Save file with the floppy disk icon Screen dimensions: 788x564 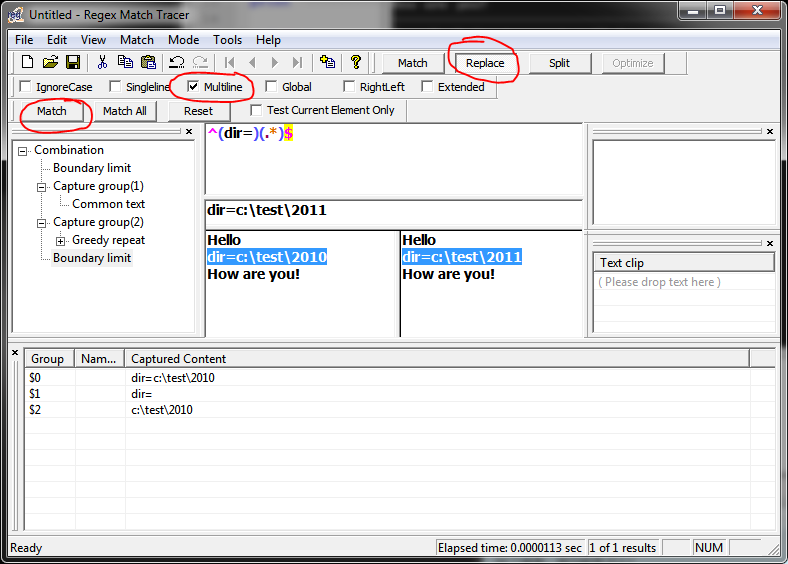point(73,62)
